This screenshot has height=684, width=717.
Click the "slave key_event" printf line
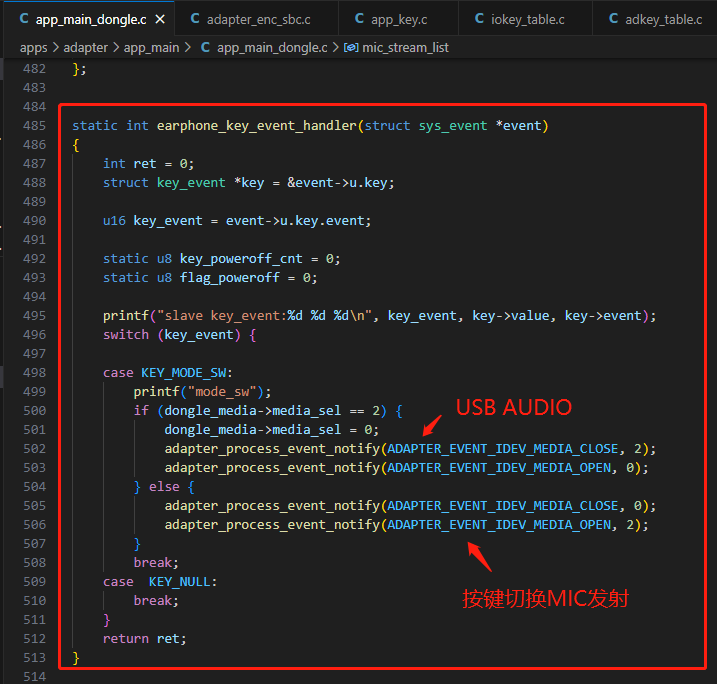380,316
